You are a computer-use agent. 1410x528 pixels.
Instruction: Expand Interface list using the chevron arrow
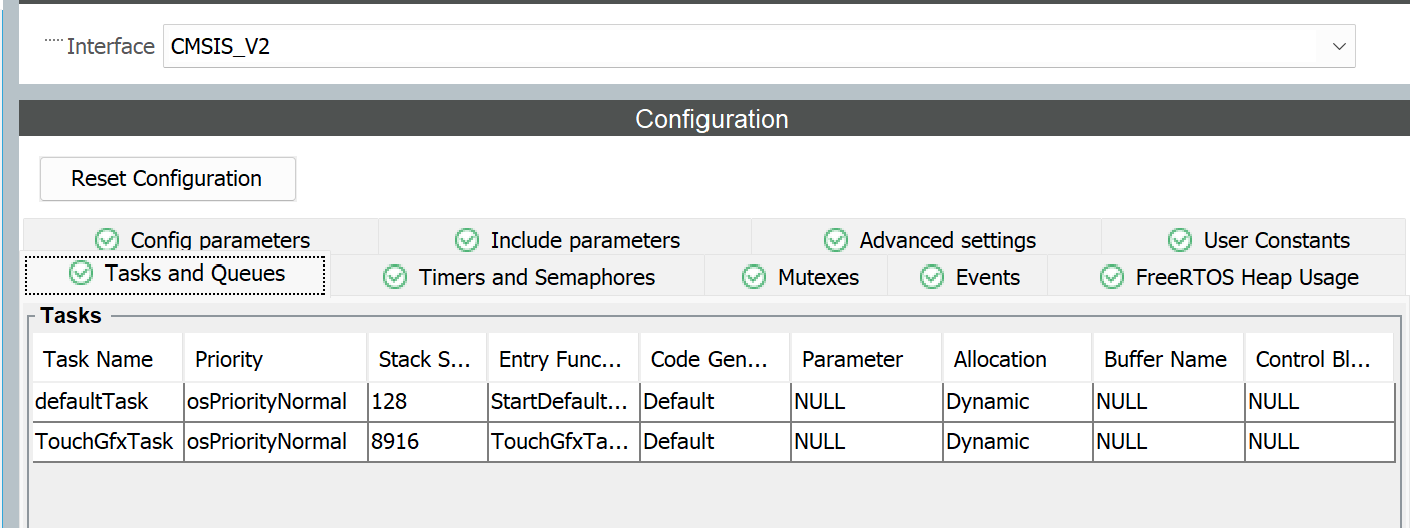tap(1338, 46)
